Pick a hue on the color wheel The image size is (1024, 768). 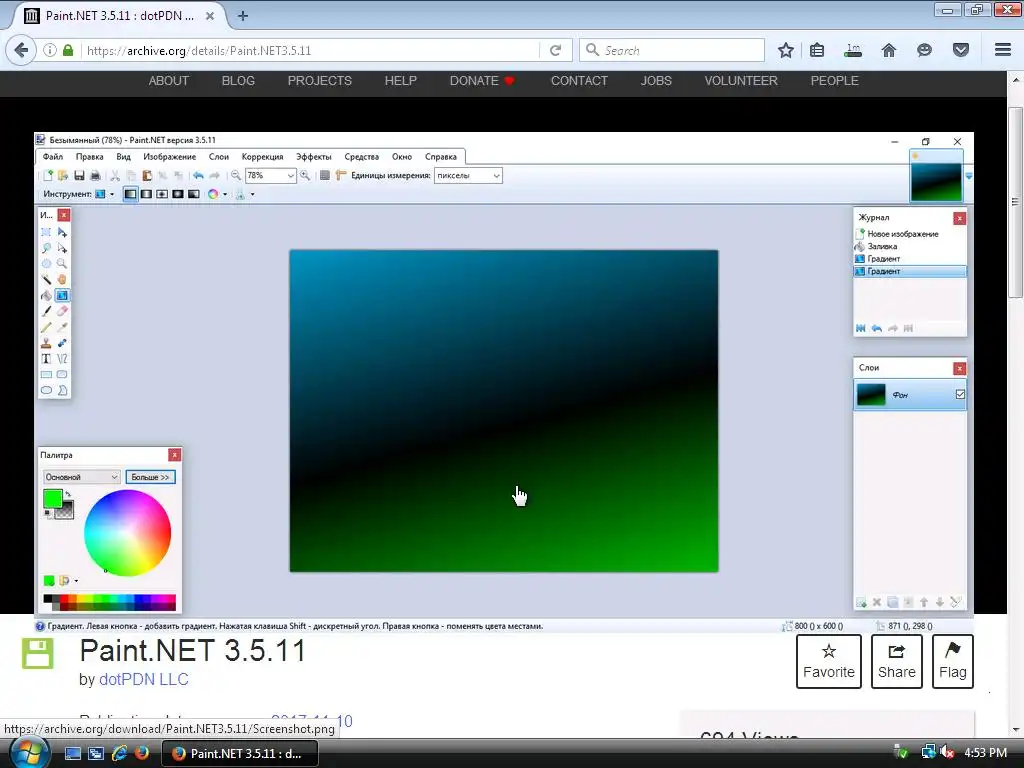point(127,533)
